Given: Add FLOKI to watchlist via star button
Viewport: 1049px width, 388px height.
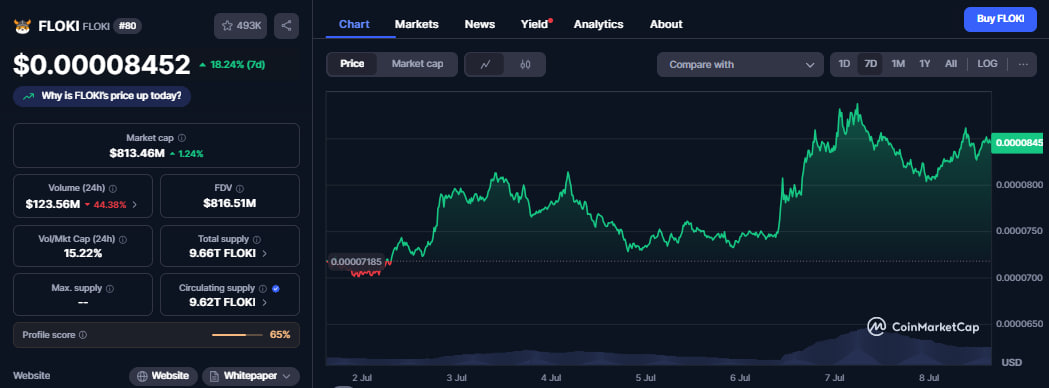Looking at the screenshot, I should click(240, 26).
